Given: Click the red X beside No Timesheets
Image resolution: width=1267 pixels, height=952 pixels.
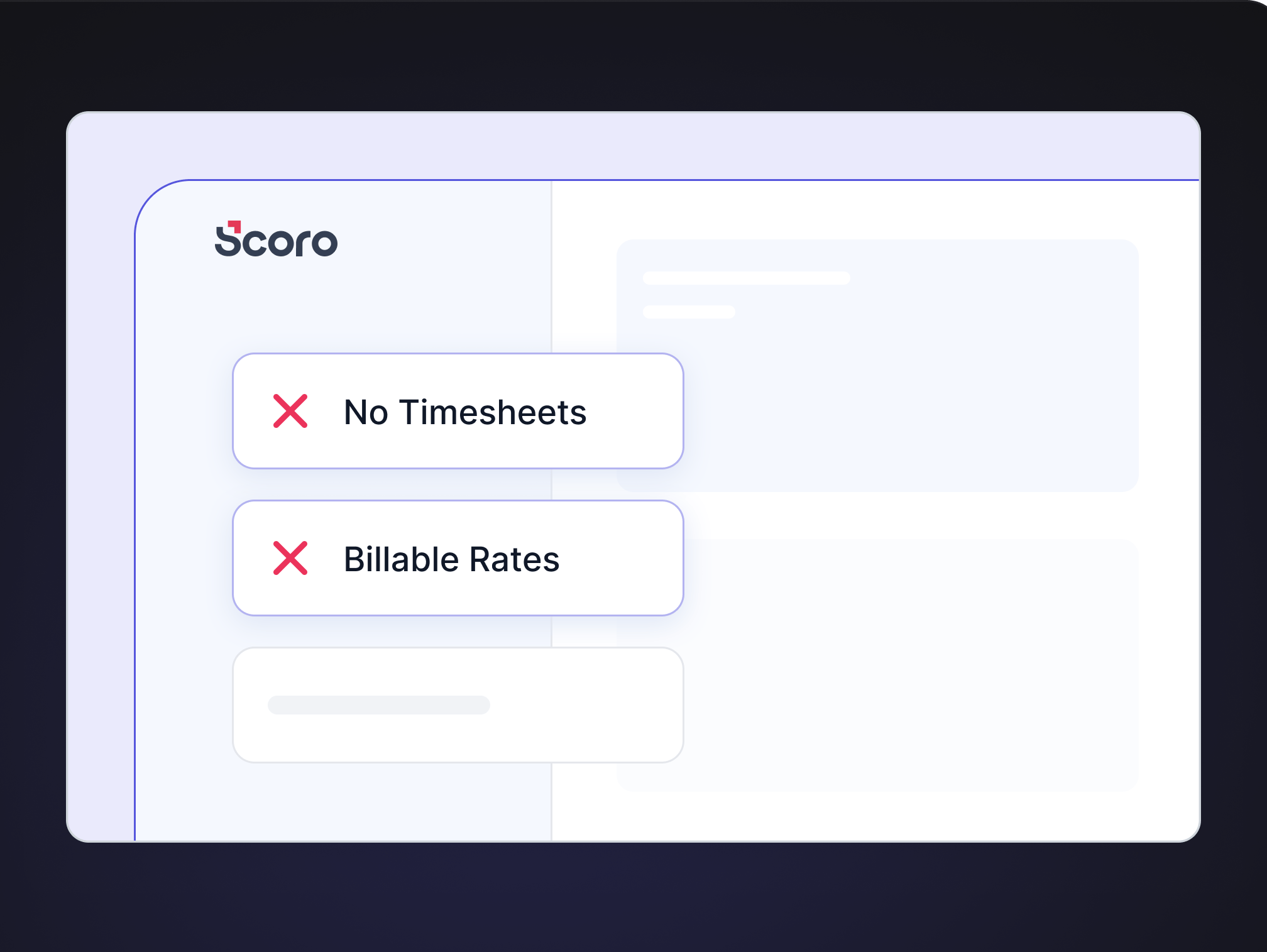Looking at the screenshot, I should [290, 411].
